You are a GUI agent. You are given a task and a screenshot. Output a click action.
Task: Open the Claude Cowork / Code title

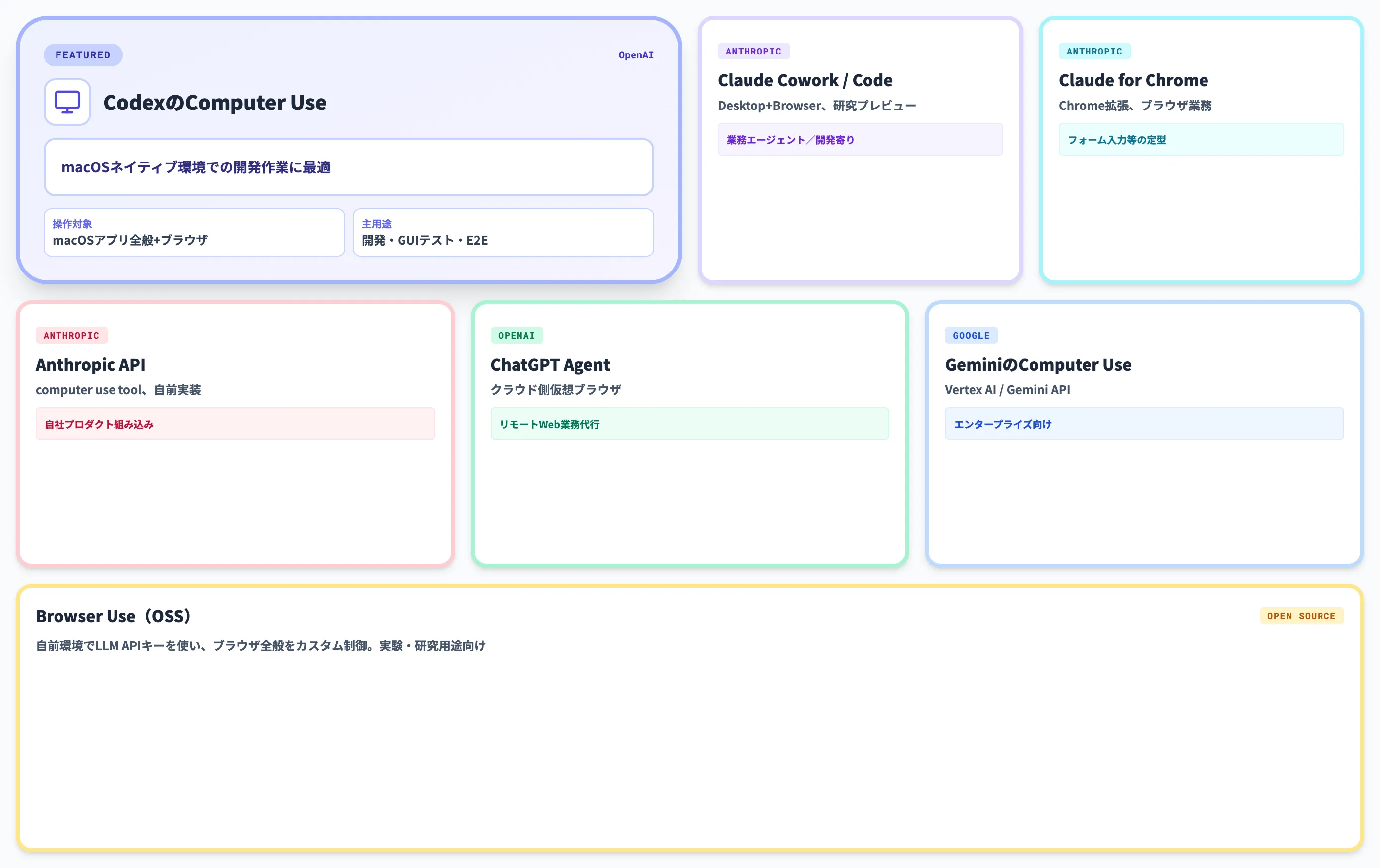(805, 80)
